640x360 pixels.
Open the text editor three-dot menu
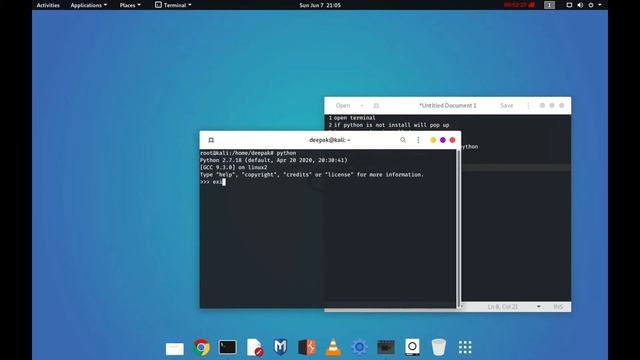coord(528,105)
